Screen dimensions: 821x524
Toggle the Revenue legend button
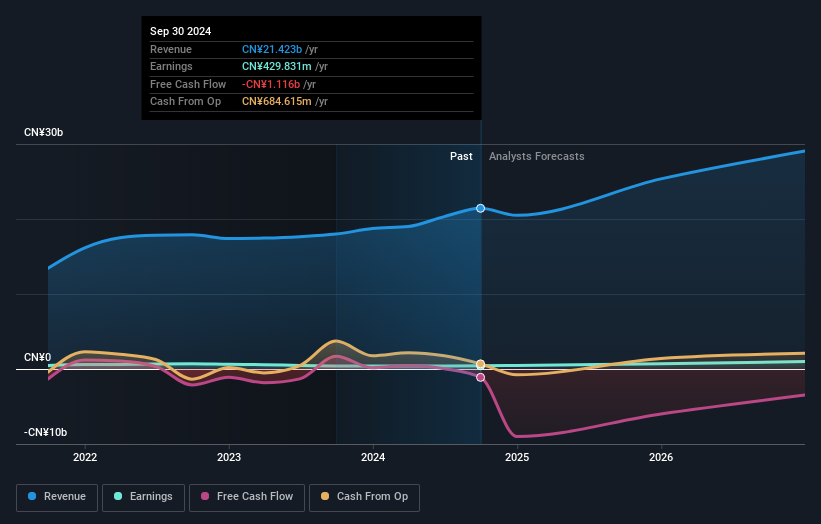coord(57,497)
